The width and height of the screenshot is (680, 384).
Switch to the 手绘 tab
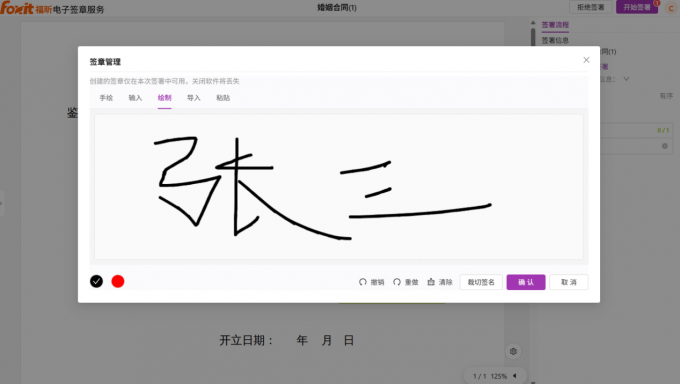[106, 98]
